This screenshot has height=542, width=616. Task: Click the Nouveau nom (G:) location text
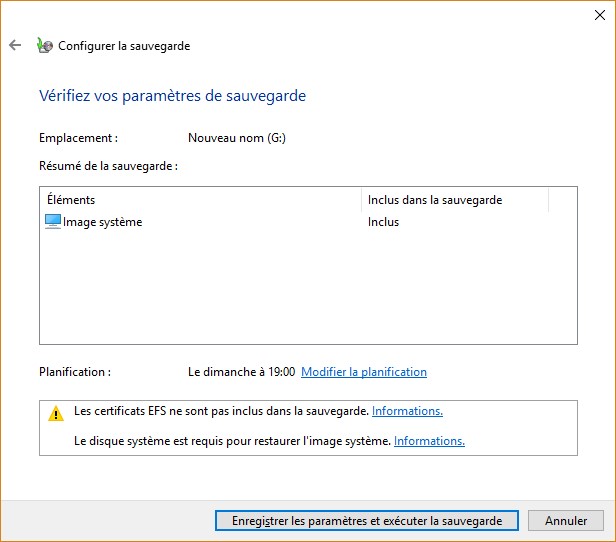[x=237, y=138]
